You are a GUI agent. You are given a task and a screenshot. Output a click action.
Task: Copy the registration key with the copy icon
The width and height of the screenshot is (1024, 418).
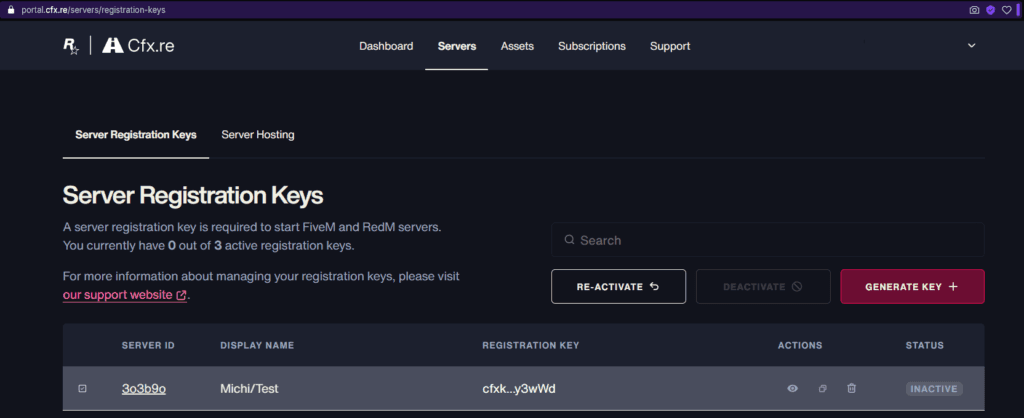coord(822,389)
